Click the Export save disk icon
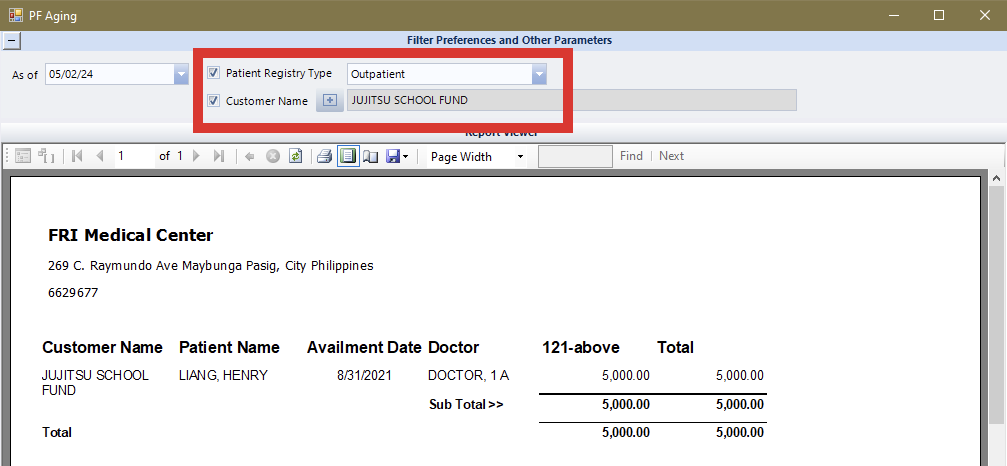Image resolution: width=1007 pixels, height=466 pixels. (x=392, y=157)
